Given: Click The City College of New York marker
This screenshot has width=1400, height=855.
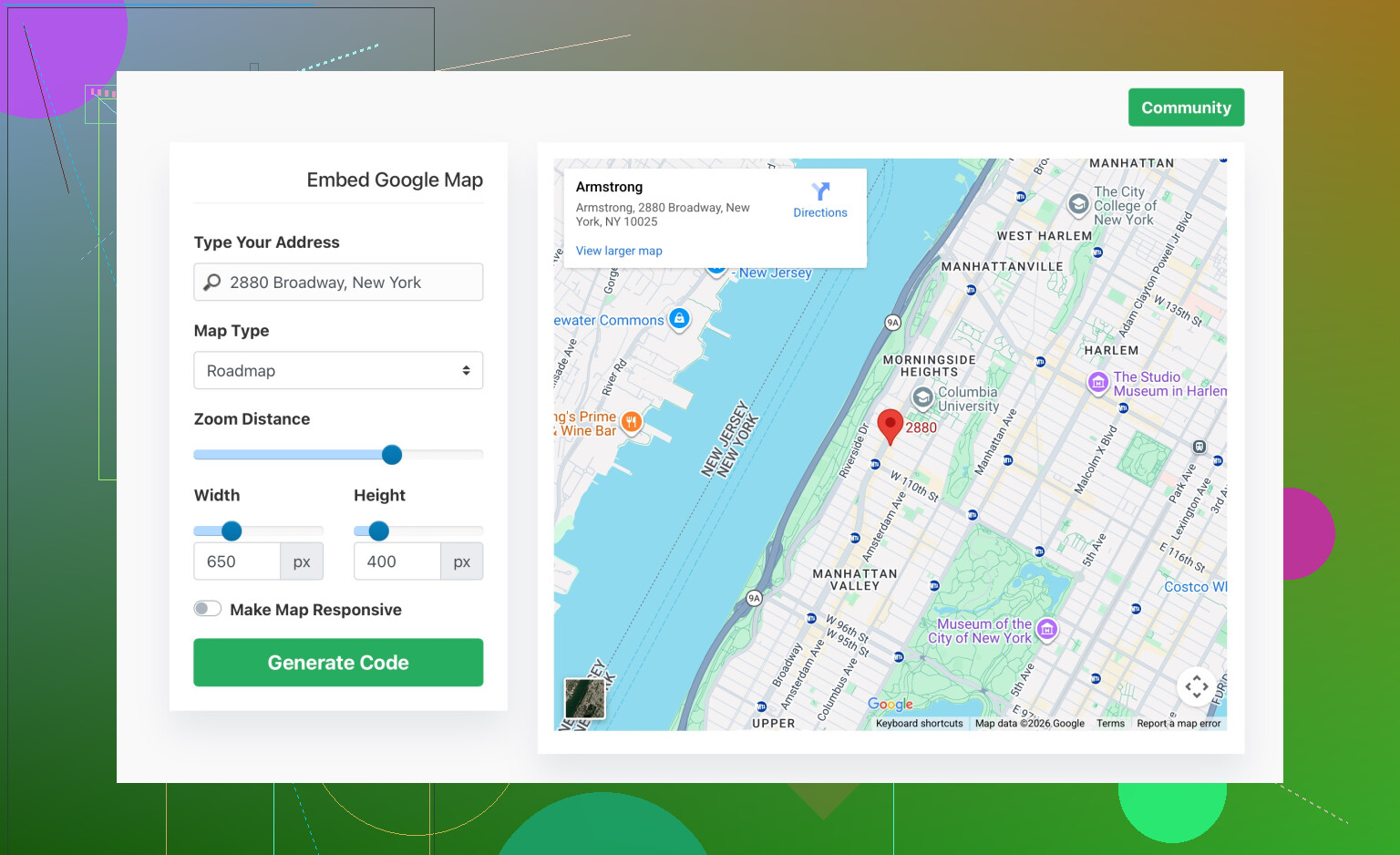Looking at the screenshot, I should pyautogui.click(x=1078, y=204).
